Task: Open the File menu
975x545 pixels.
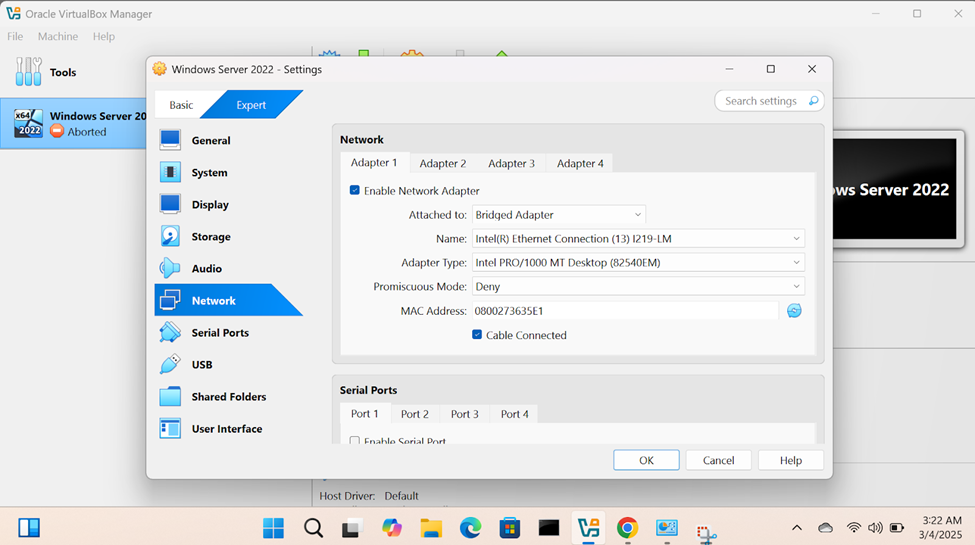Action: (15, 36)
